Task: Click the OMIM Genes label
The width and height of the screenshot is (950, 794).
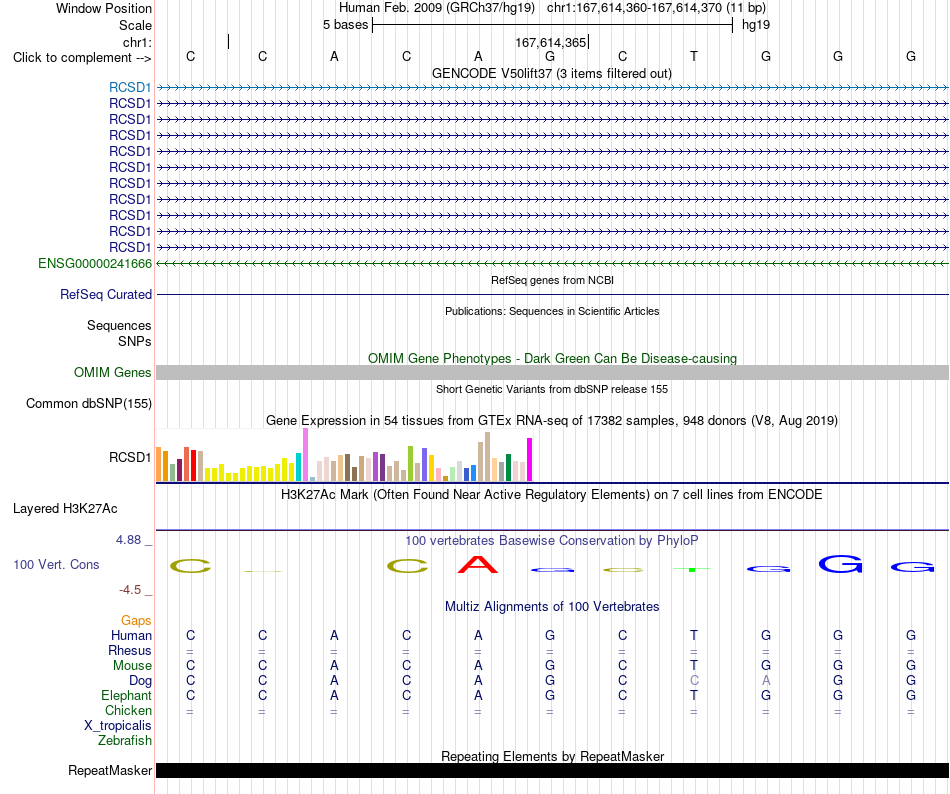Action: click(x=112, y=372)
